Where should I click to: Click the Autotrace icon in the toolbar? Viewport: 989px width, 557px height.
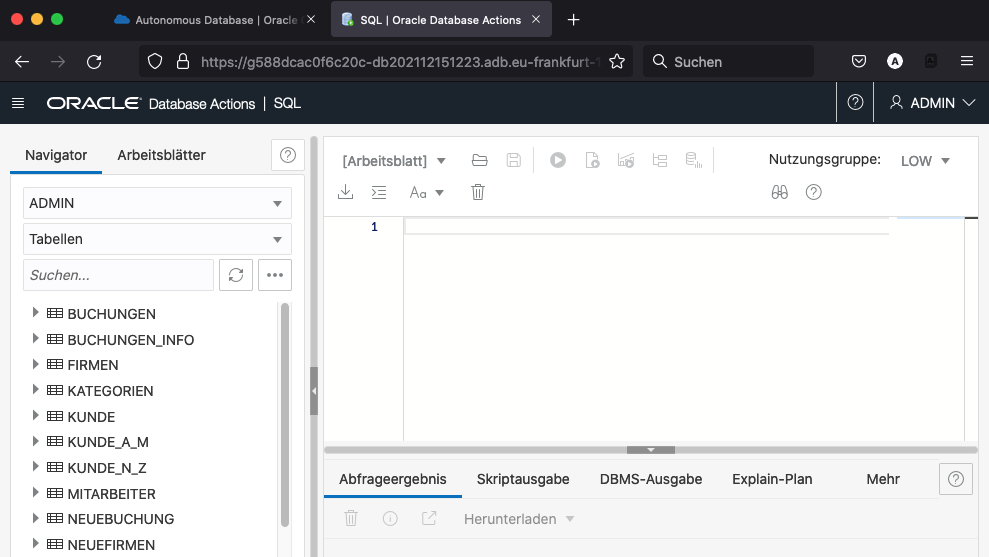(x=626, y=160)
